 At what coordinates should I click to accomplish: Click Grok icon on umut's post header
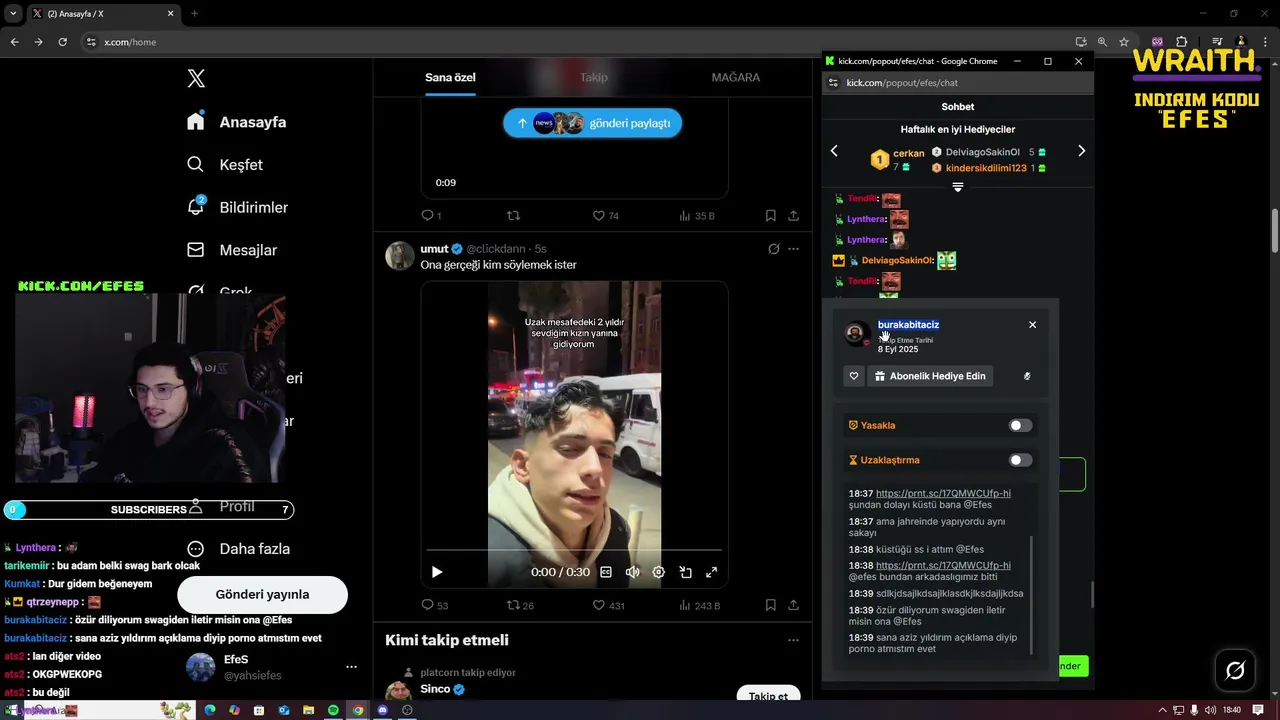[773, 249]
